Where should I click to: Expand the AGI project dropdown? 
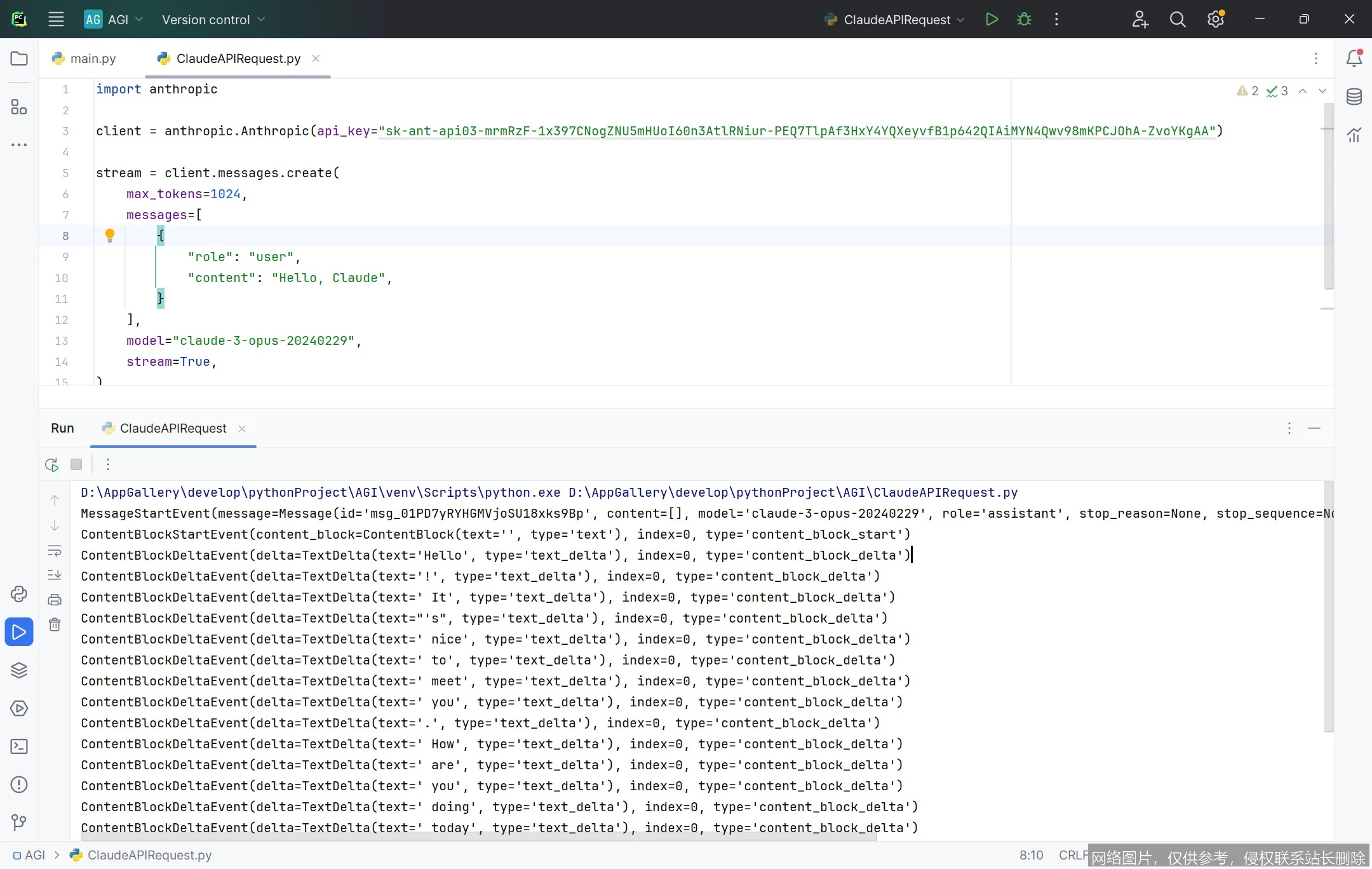114,20
